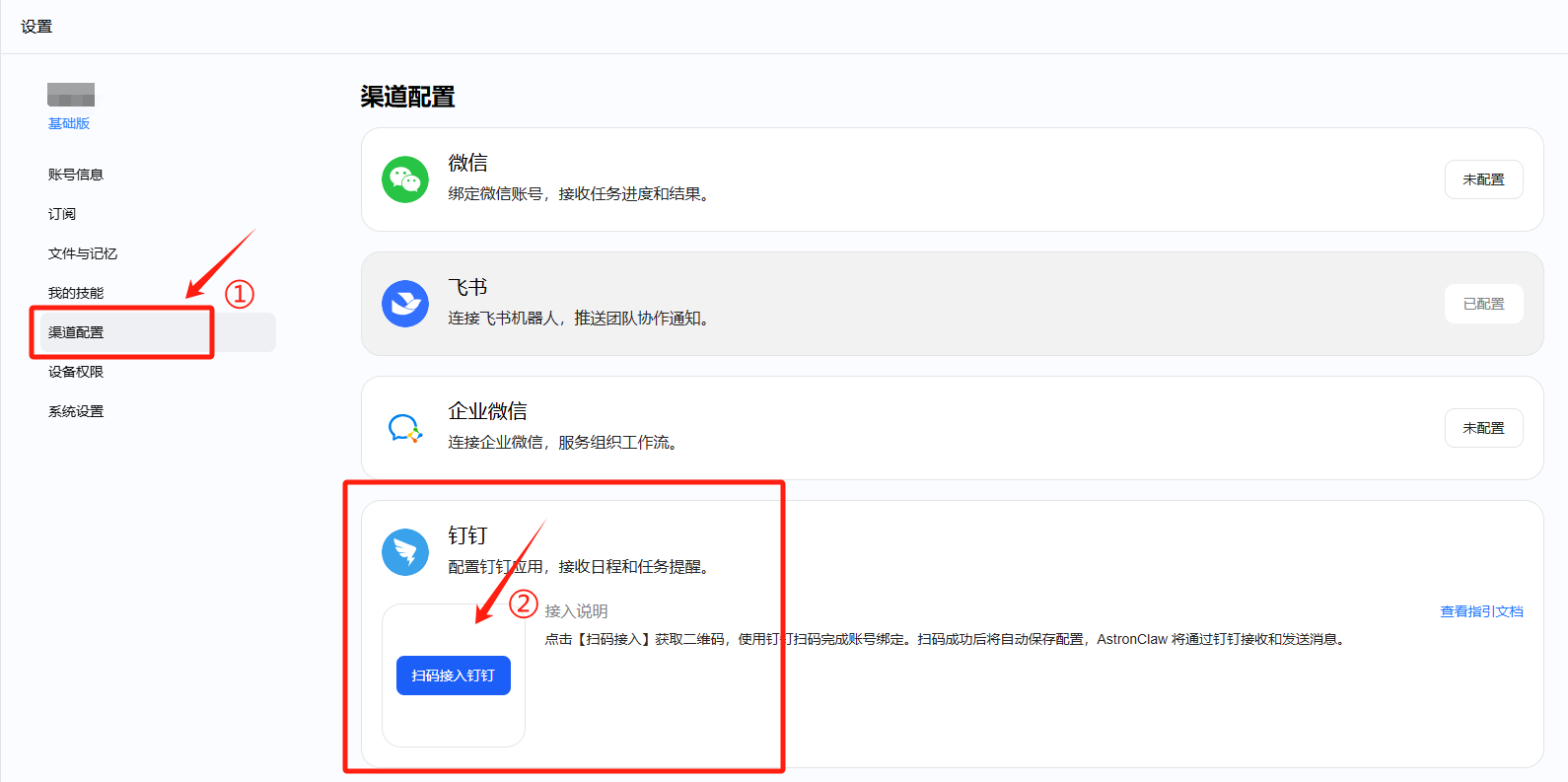This screenshot has height=782, width=1568.
Task: Open 设备权限 in the sidebar
Action: 76,372
